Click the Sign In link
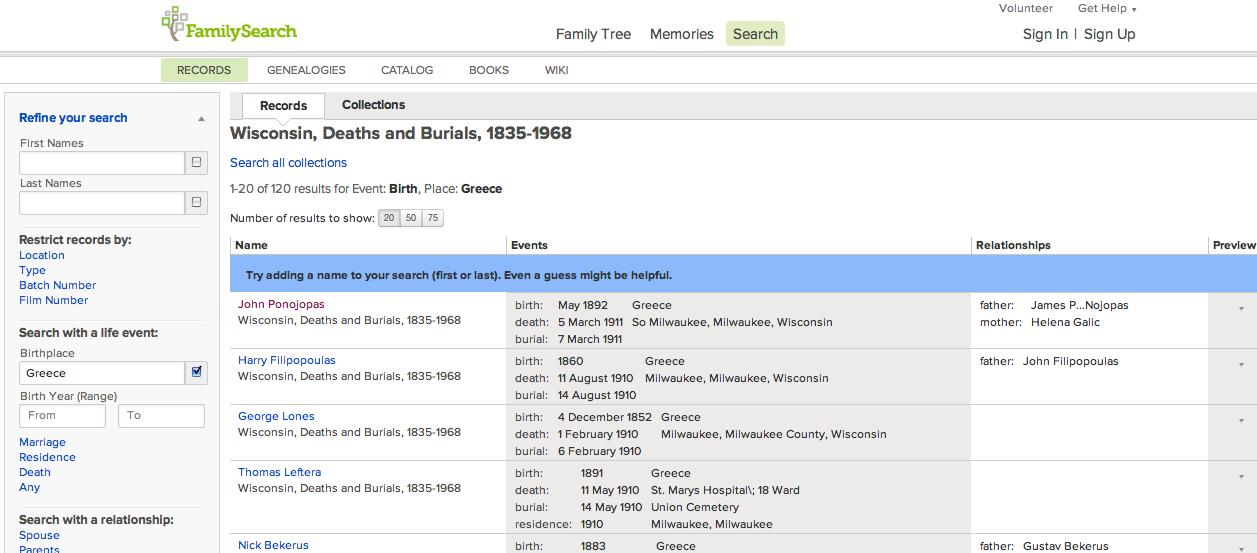 1045,34
